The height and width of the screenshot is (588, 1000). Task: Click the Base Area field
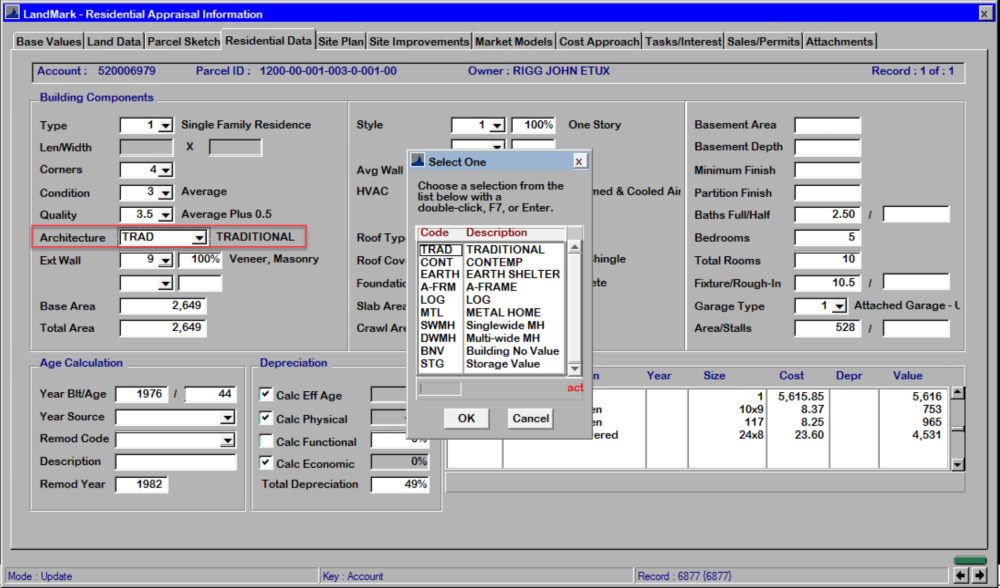click(x=163, y=306)
